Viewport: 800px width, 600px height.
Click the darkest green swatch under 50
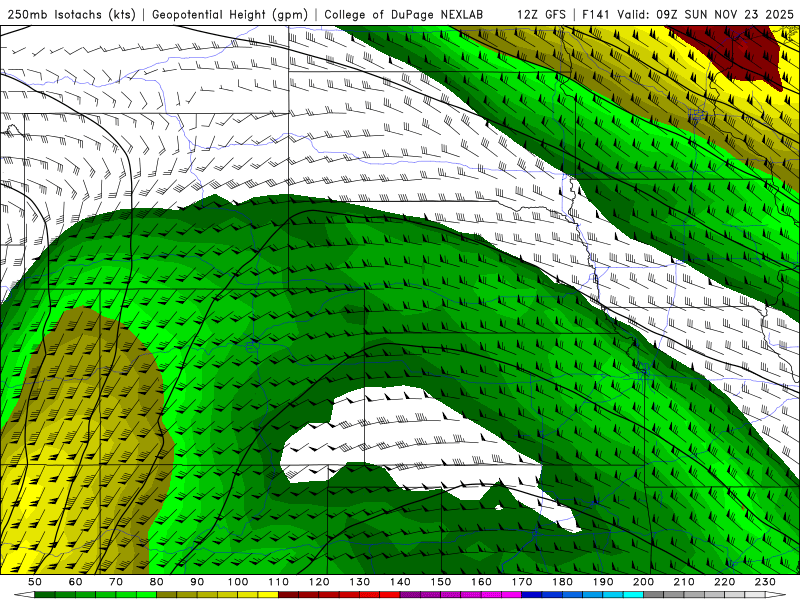pyautogui.click(x=44, y=595)
